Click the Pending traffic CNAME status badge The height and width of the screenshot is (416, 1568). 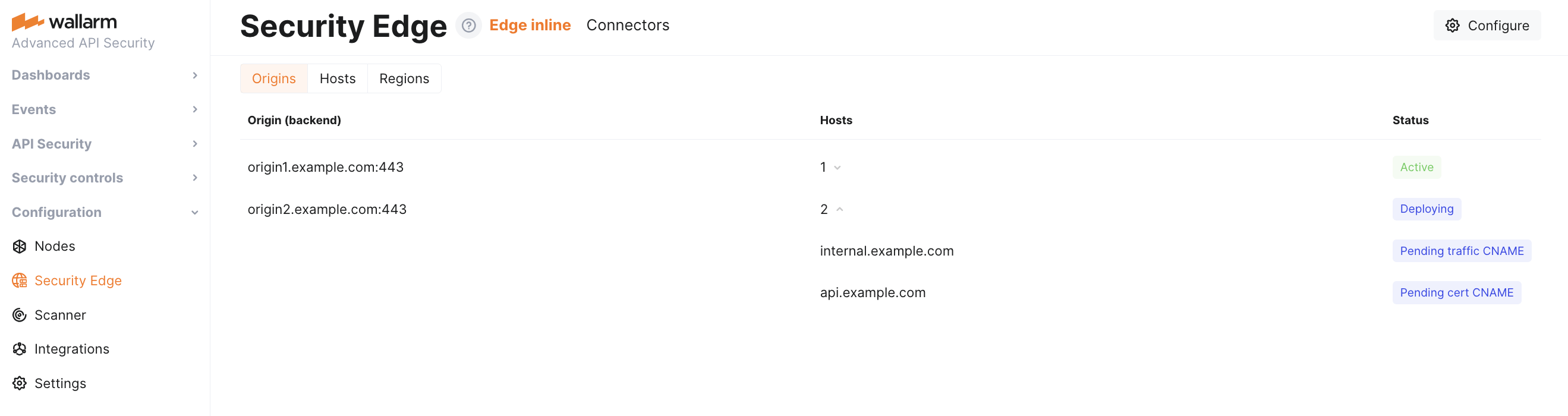1461,251
